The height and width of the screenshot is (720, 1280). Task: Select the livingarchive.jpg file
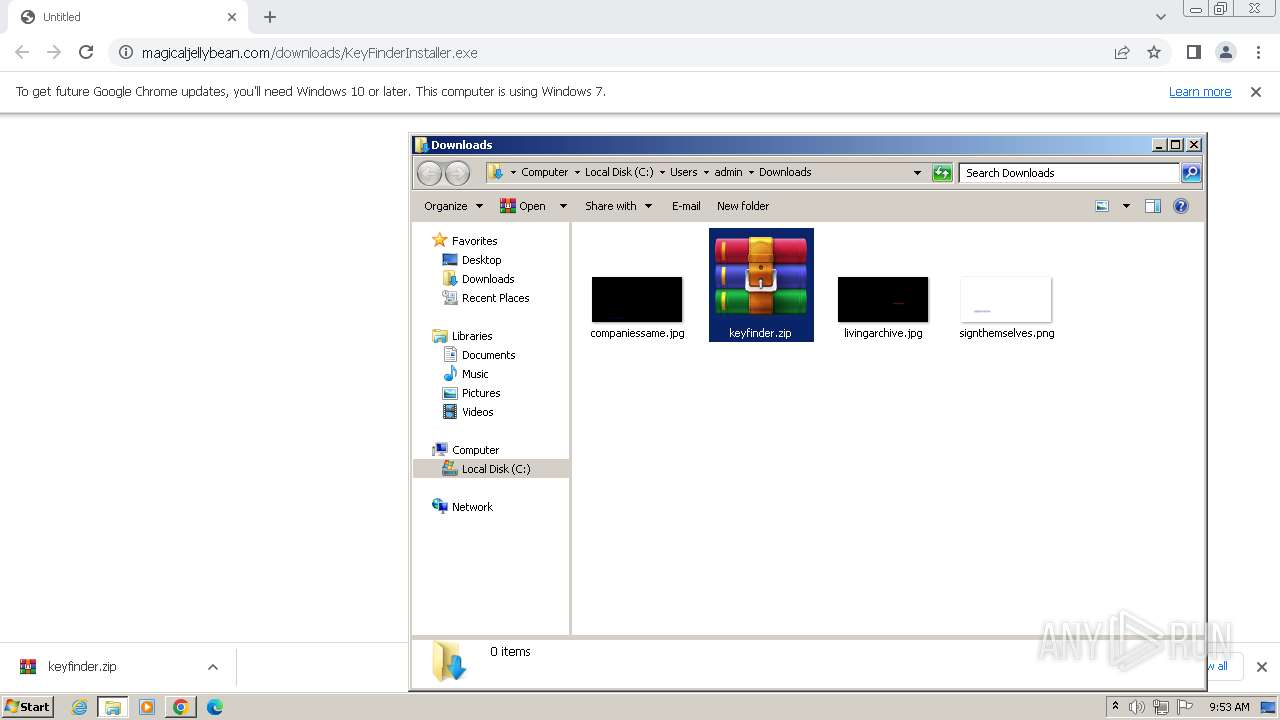point(883,309)
